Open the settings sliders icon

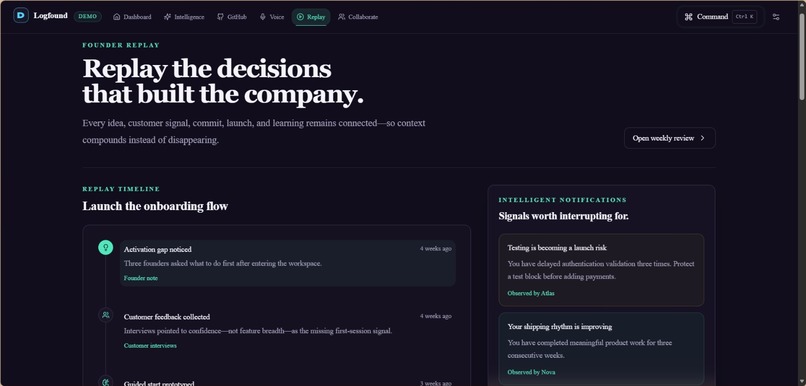pos(776,17)
